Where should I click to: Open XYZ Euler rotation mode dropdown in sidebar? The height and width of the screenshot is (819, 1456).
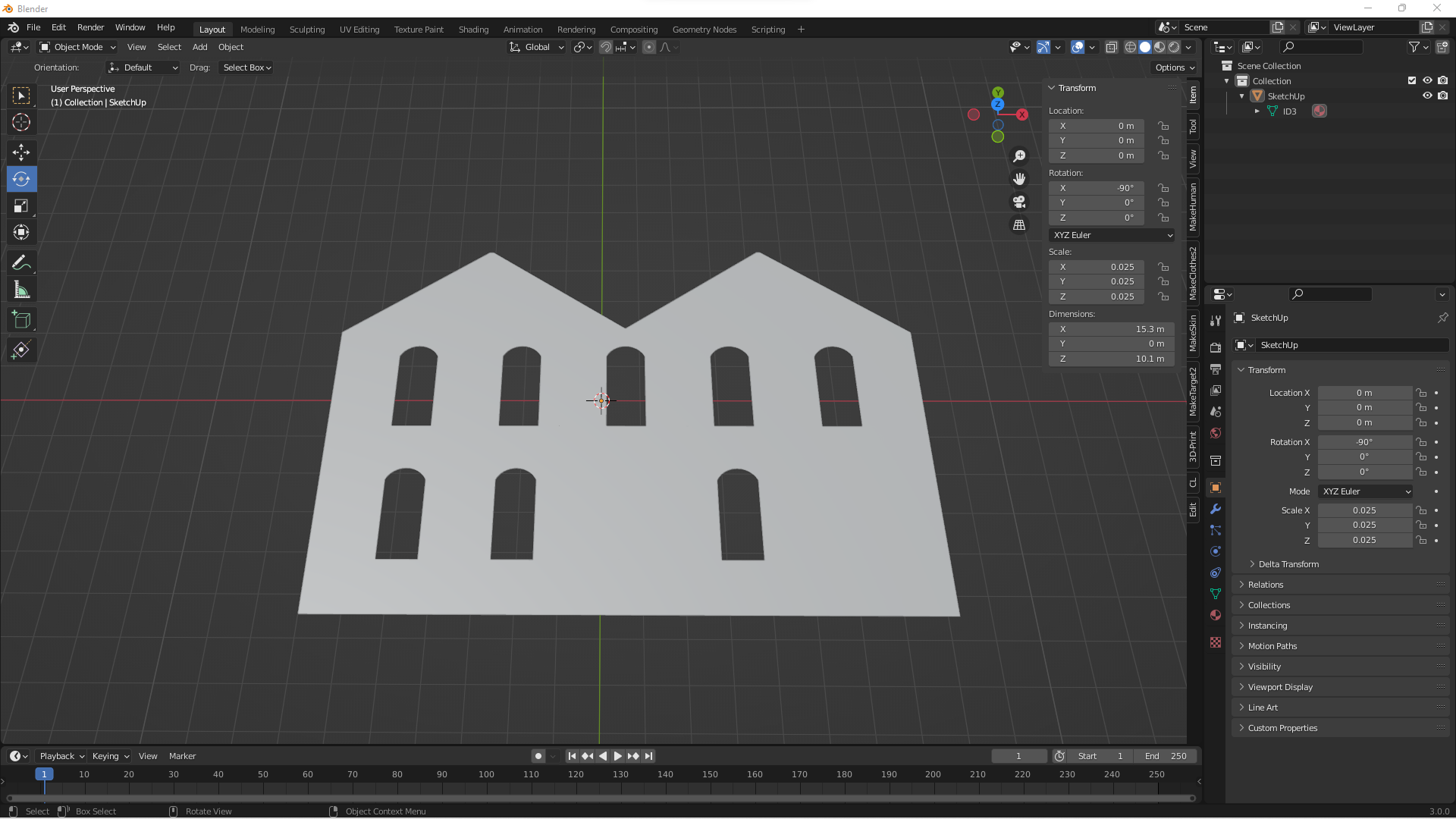coord(1112,235)
